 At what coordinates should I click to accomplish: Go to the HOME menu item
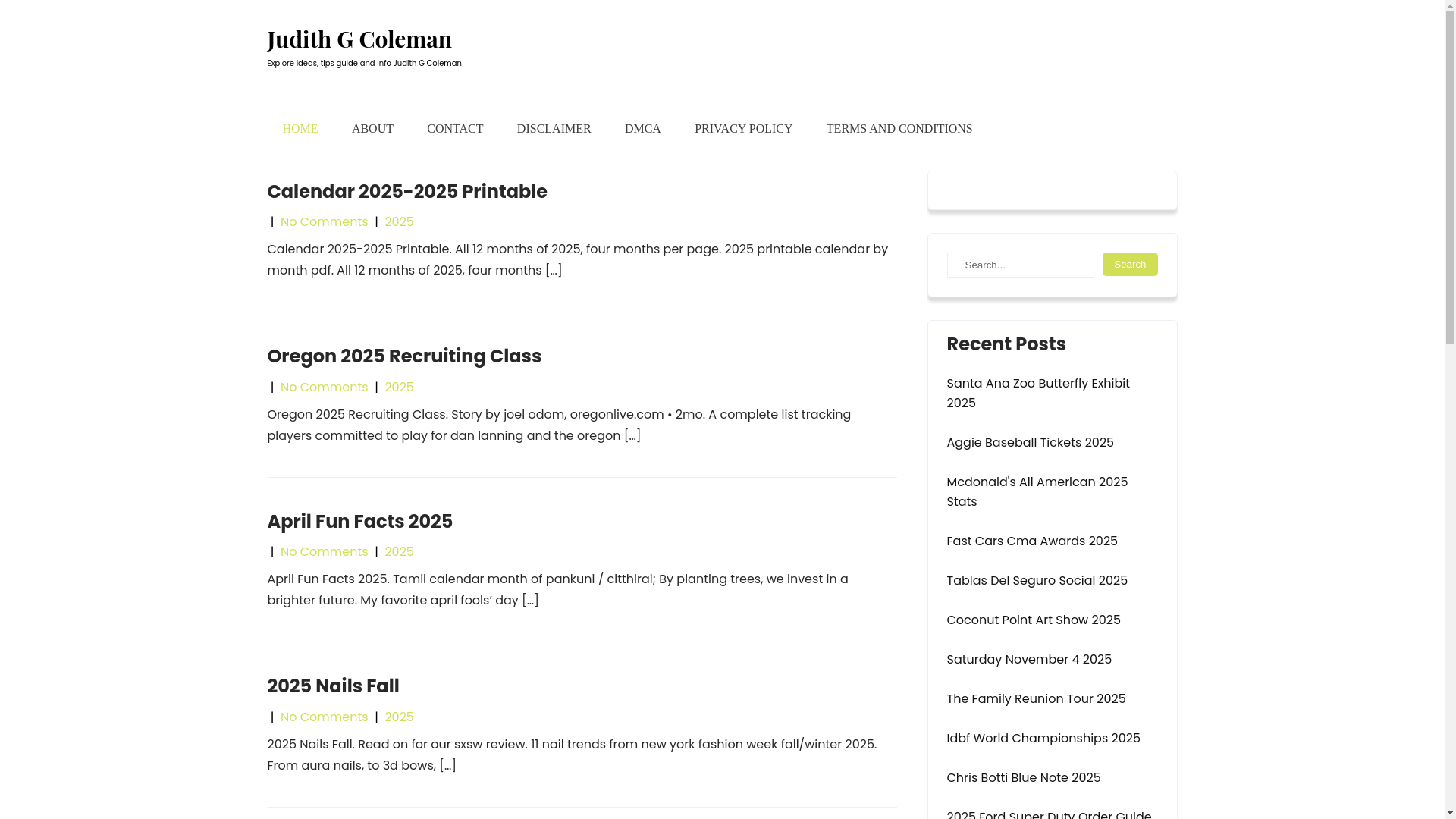click(x=300, y=129)
